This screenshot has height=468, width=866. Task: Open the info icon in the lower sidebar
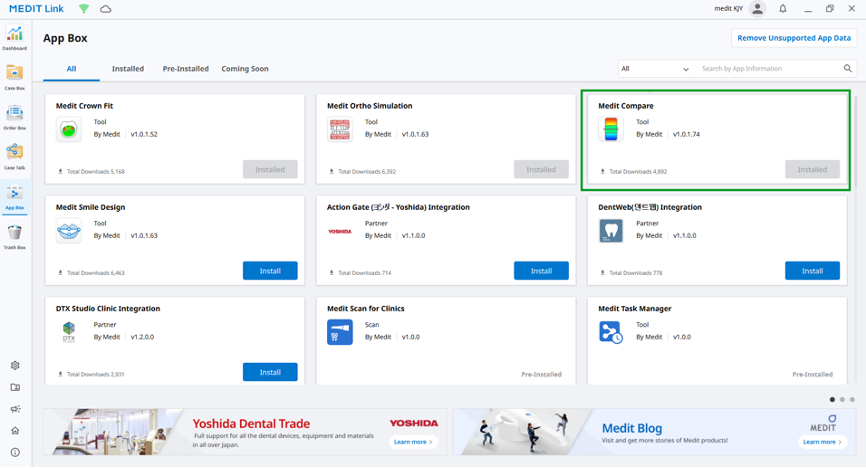point(15,452)
